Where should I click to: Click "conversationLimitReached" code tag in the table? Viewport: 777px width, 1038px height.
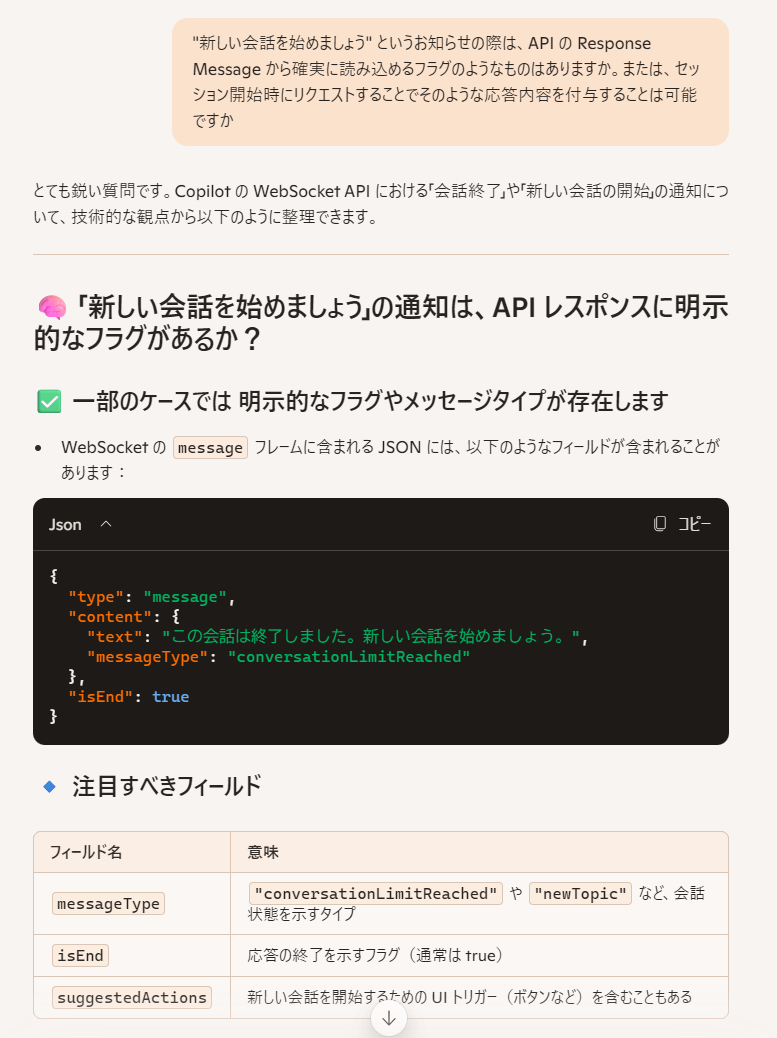(375, 894)
